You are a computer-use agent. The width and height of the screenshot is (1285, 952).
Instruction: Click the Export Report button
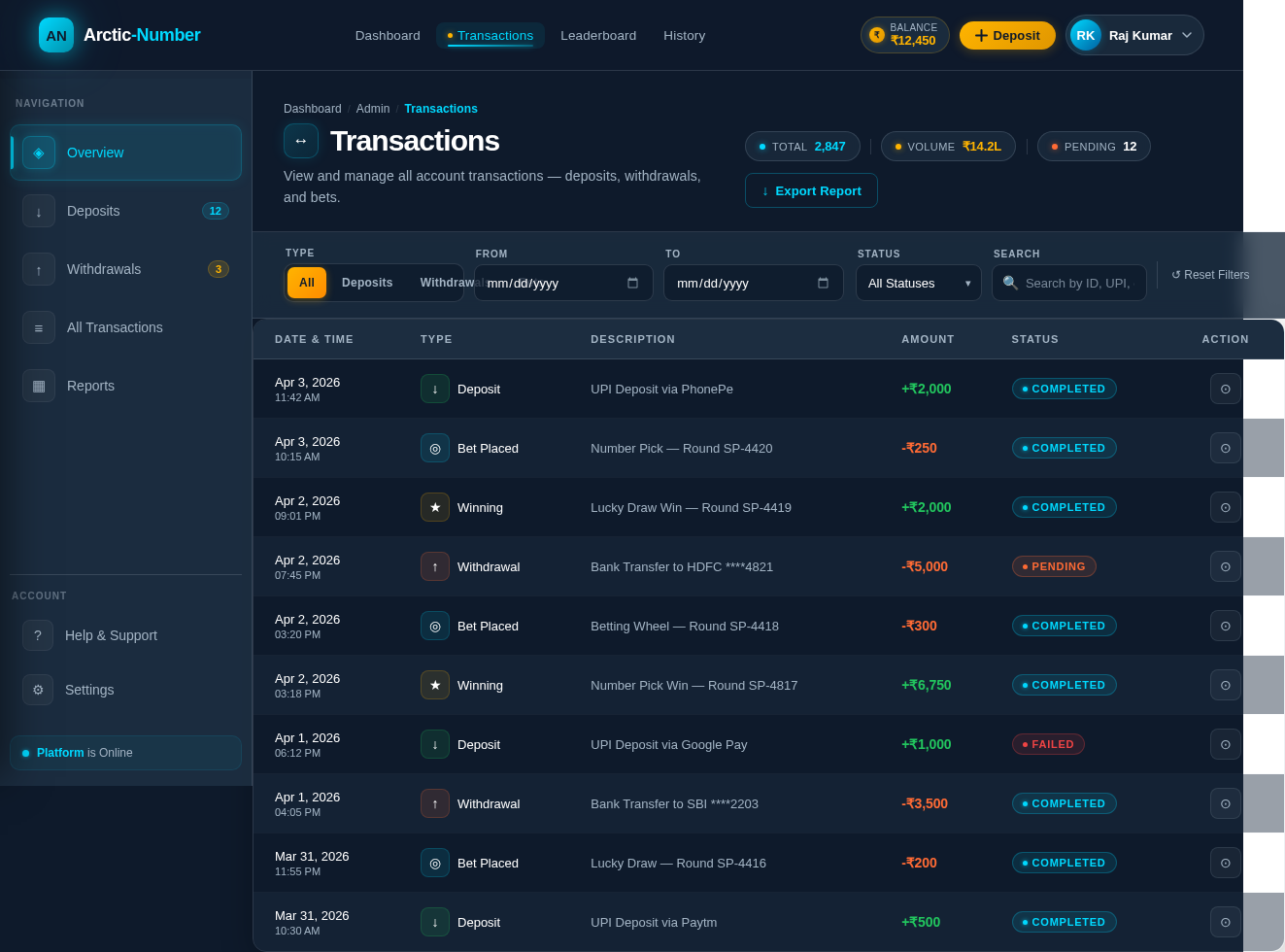pyautogui.click(x=811, y=190)
